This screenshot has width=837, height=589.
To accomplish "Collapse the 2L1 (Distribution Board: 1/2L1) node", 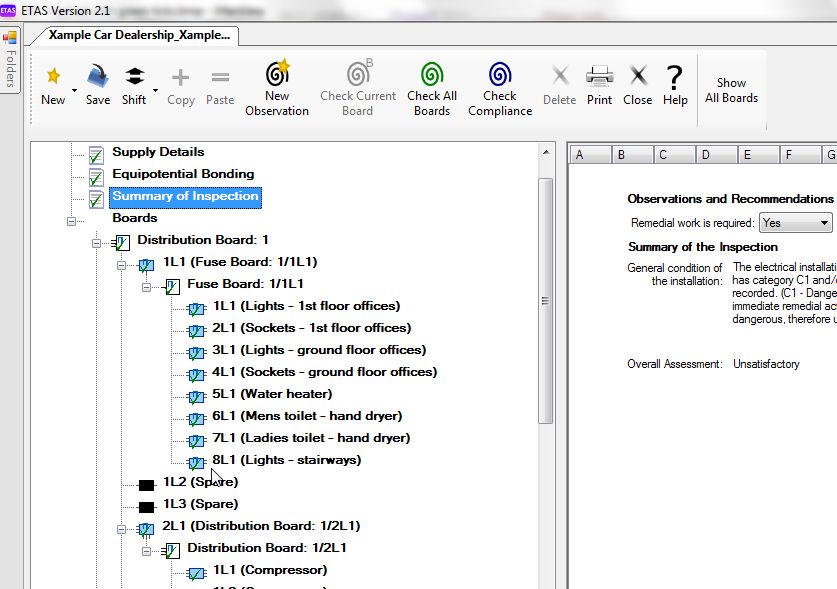I will 121,529.
